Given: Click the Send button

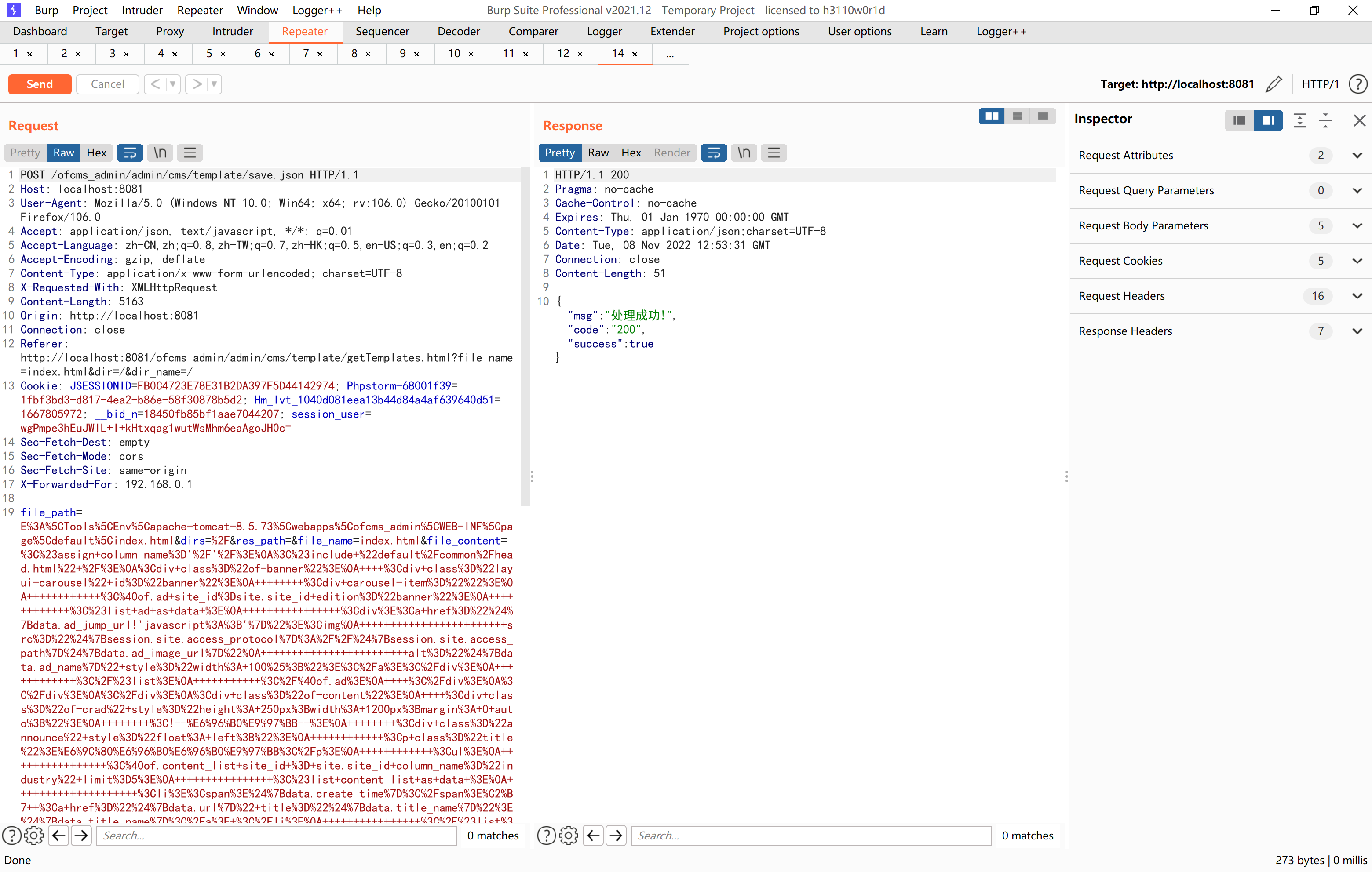Looking at the screenshot, I should 39,84.
